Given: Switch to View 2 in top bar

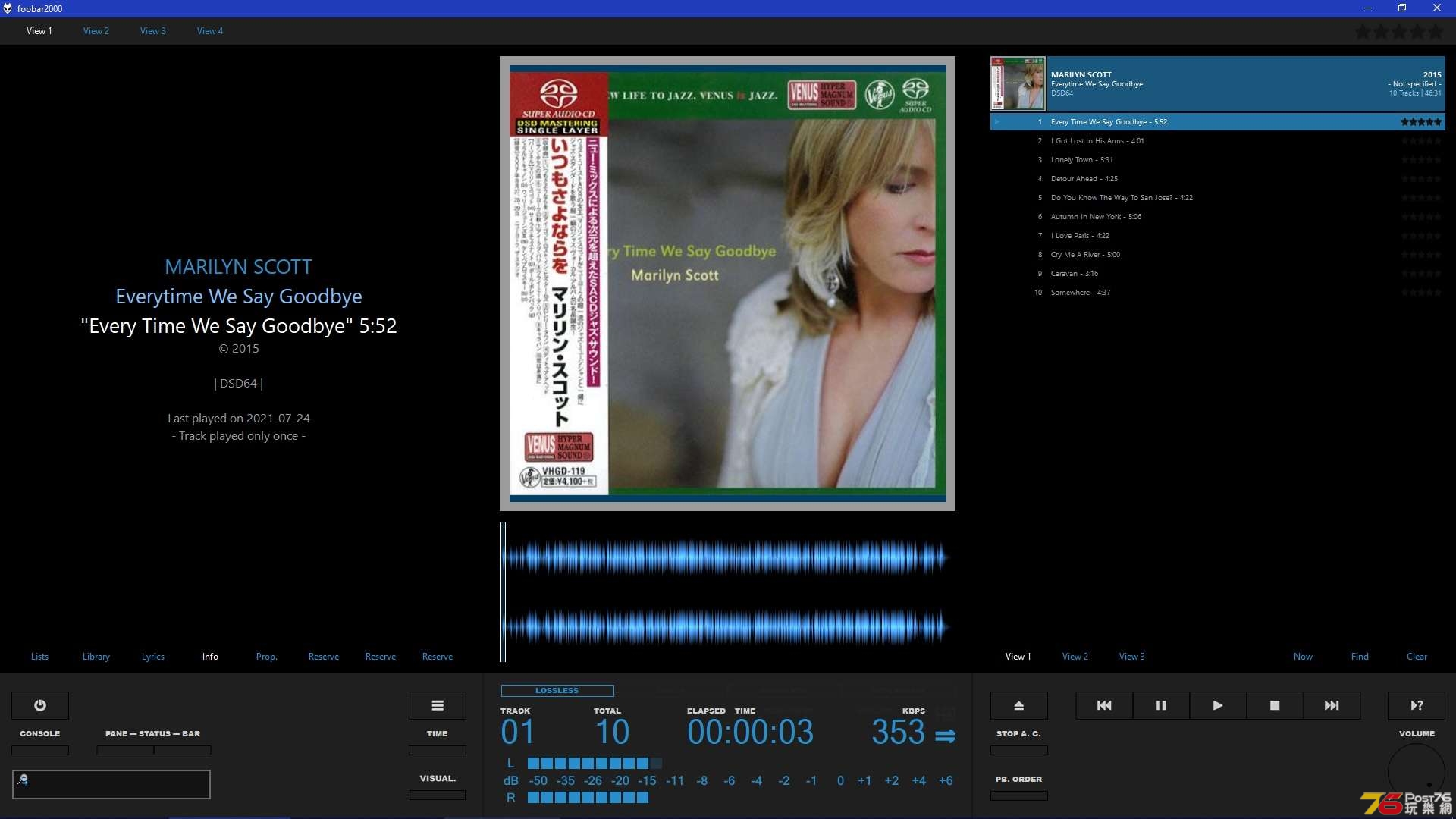Looking at the screenshot, I should point(96,31).
